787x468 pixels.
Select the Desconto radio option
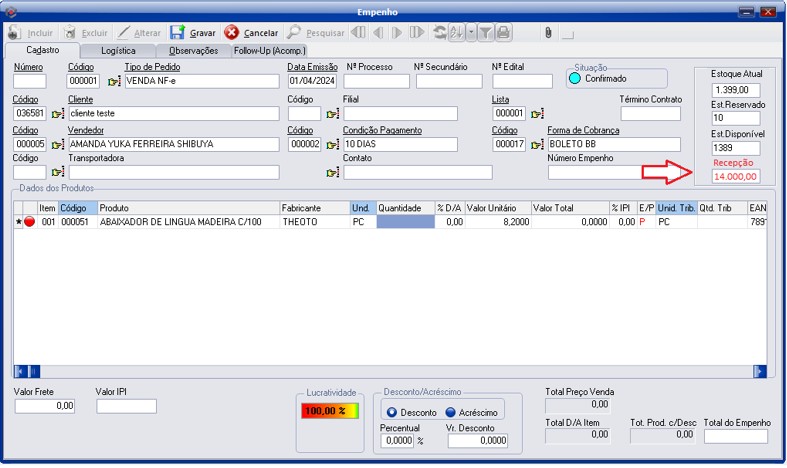point(392,412)
